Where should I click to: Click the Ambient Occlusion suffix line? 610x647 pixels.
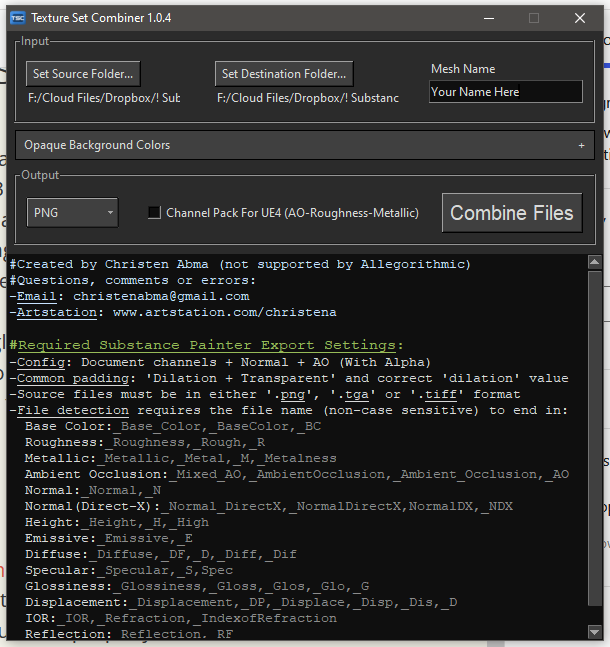tap(296, 474)
